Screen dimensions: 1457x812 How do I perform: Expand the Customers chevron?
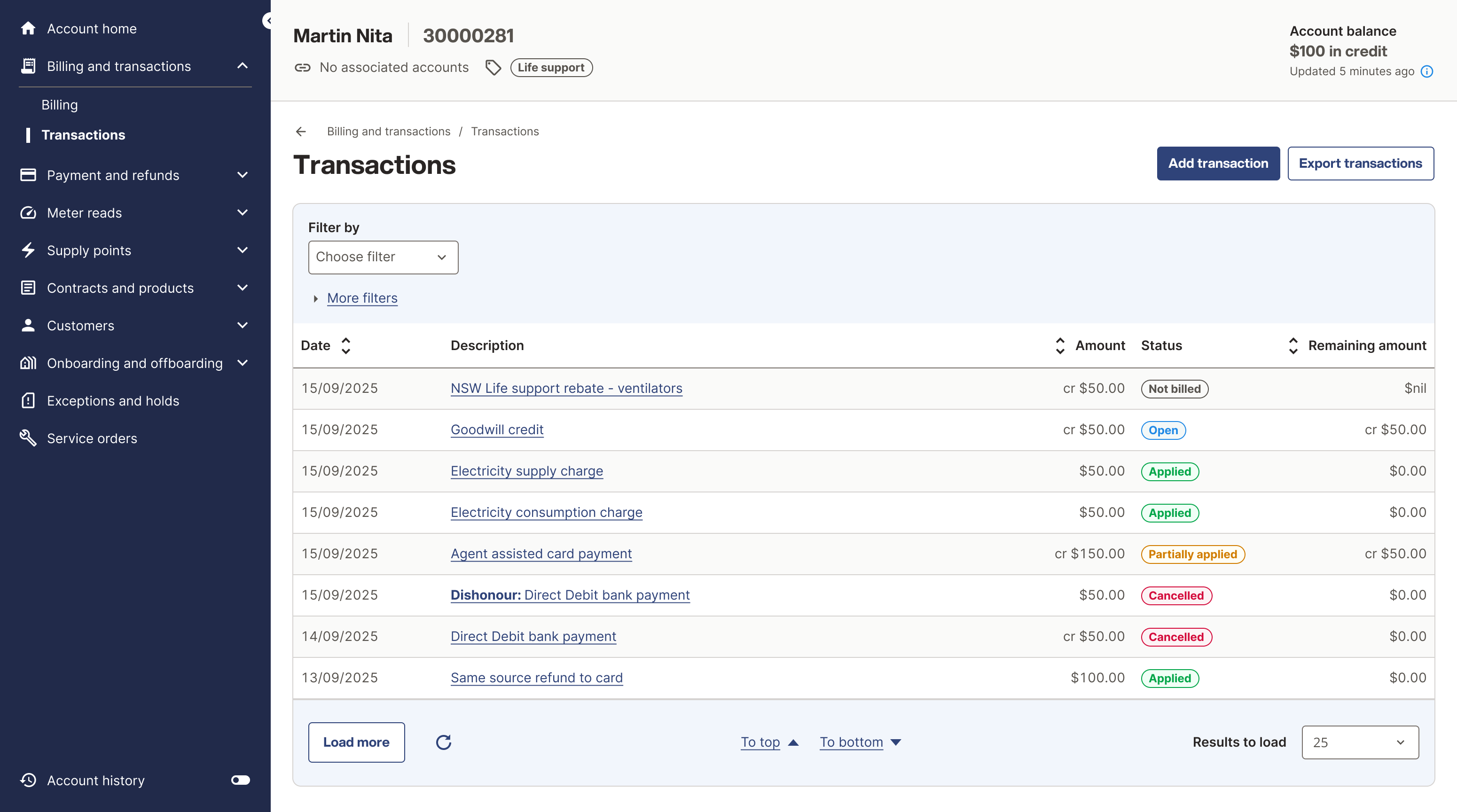click(x=243, y=326)
